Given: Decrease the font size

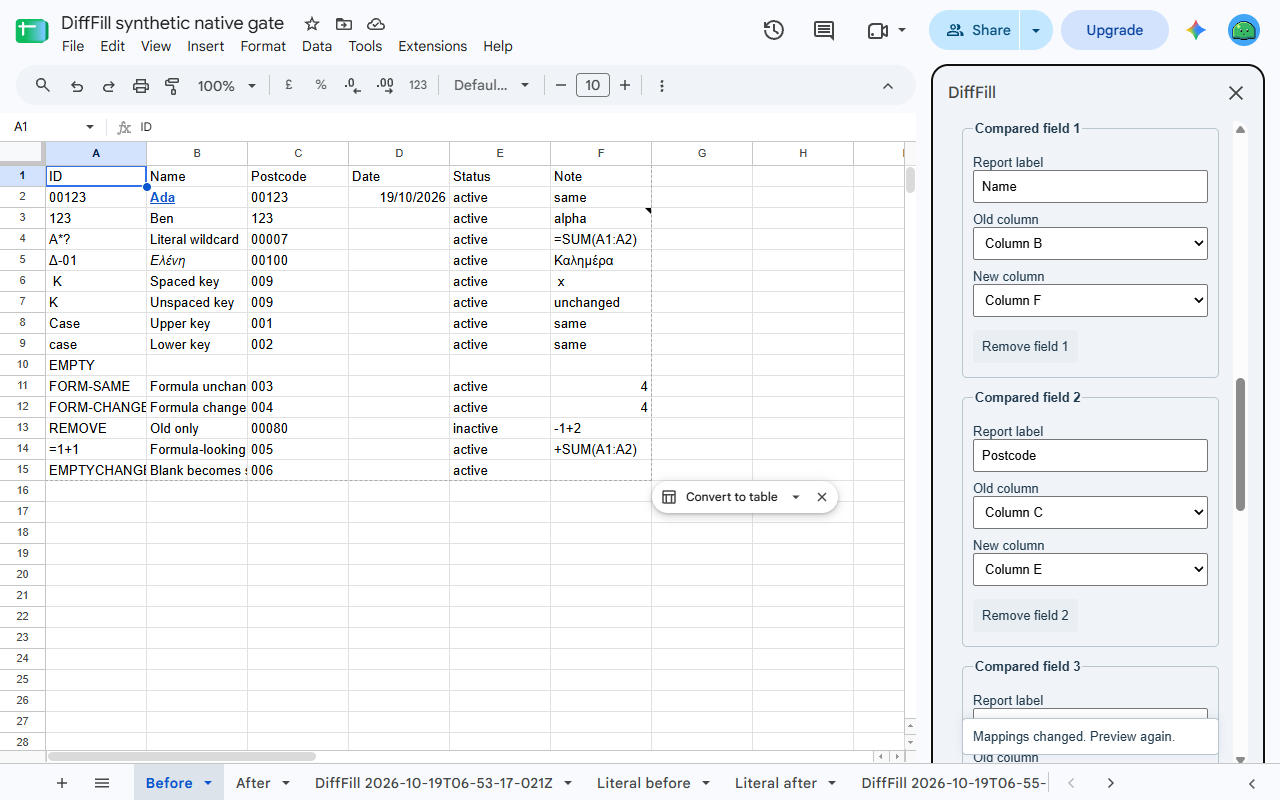Looking at the screenshot, I should (561, 86).
